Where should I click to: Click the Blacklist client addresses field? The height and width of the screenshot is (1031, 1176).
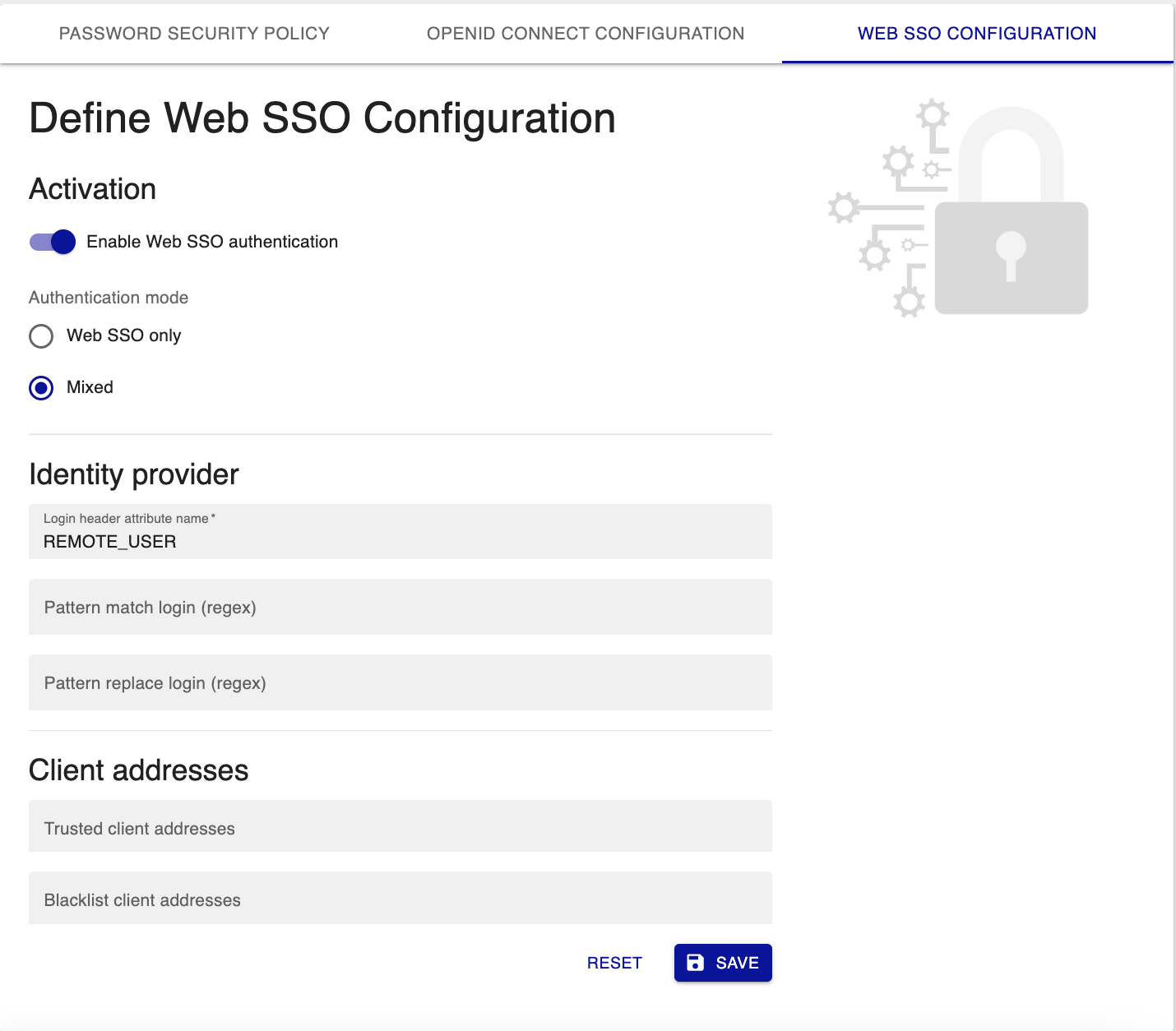tap(400, 899)
